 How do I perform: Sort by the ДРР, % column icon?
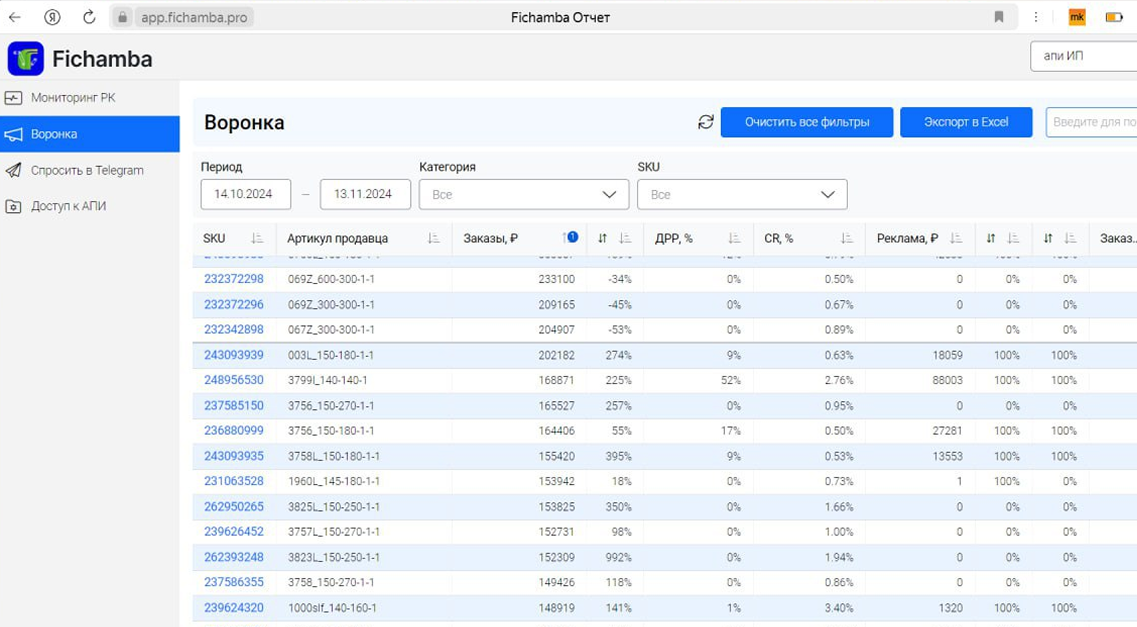734,238
